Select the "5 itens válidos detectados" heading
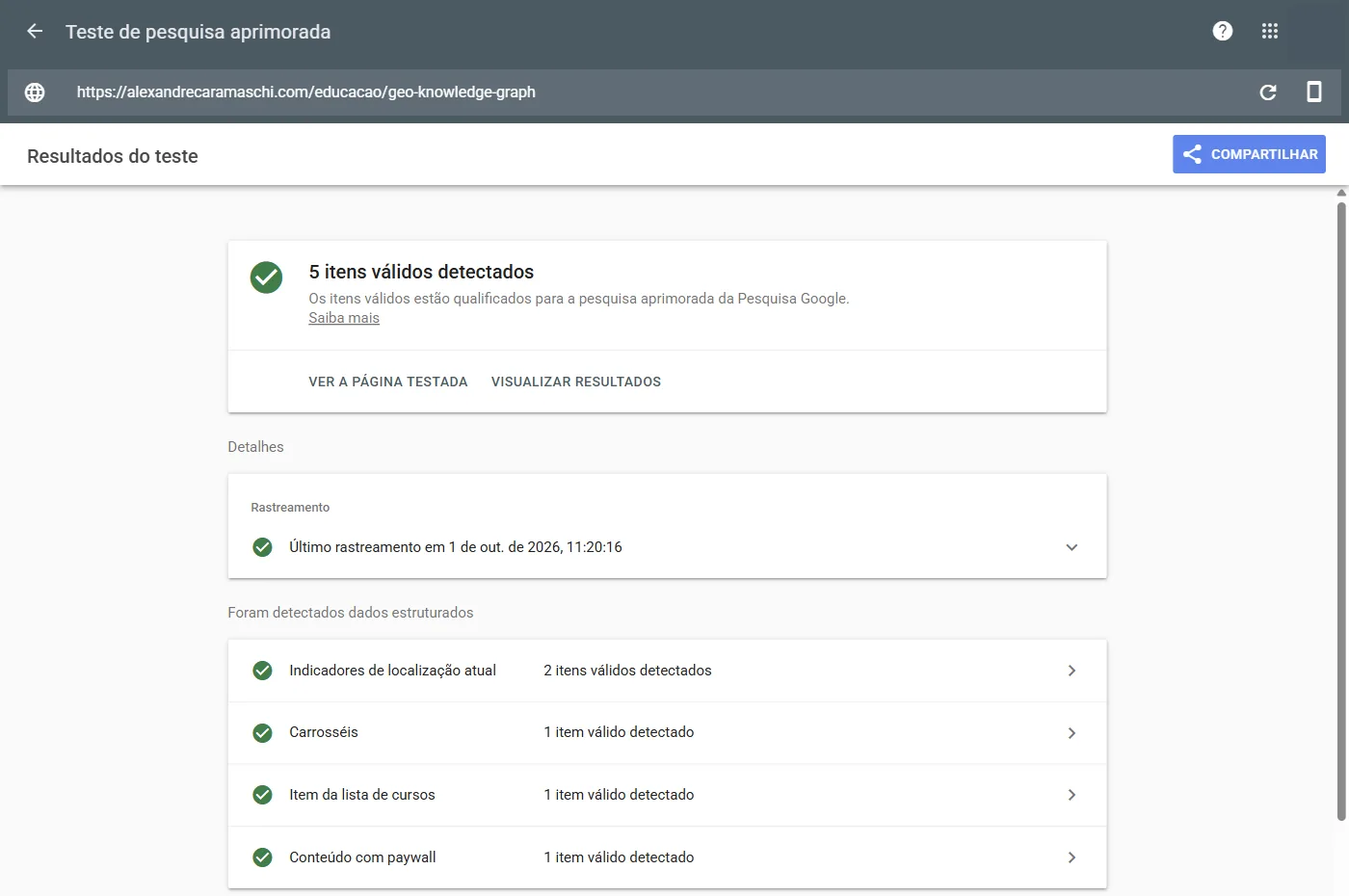This screenshot has width=1349, height=896. [421, 272]
